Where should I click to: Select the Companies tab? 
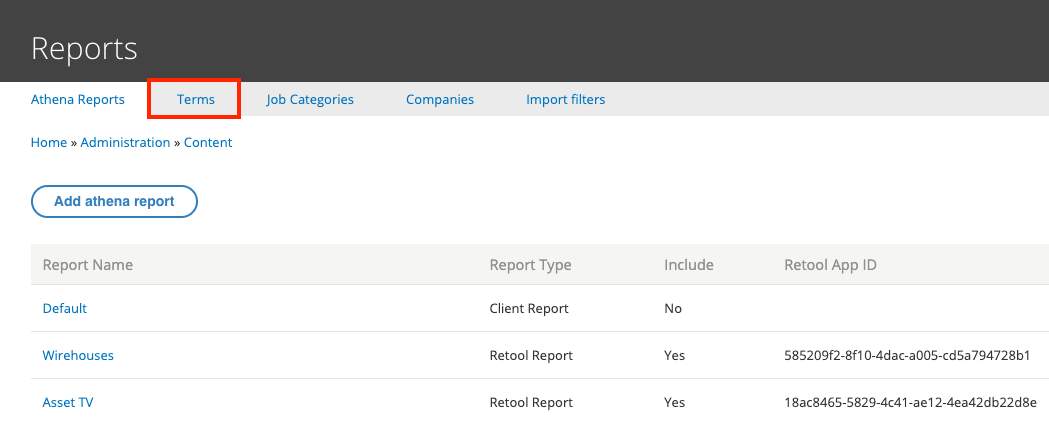[440, 100]
